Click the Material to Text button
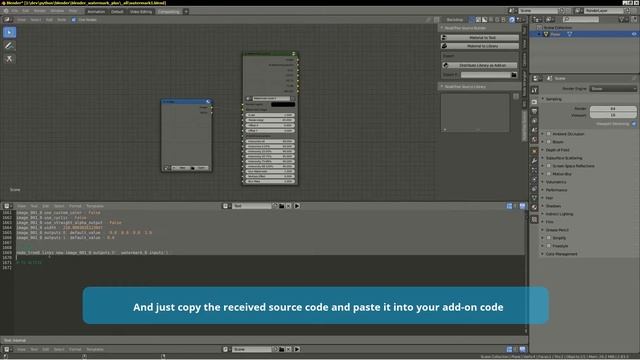Screen dimensions: 640x360 coord(480,38)
